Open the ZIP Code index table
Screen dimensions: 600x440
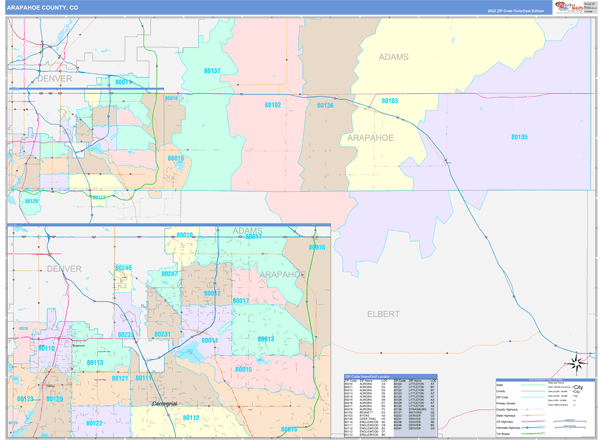point(390,407)
